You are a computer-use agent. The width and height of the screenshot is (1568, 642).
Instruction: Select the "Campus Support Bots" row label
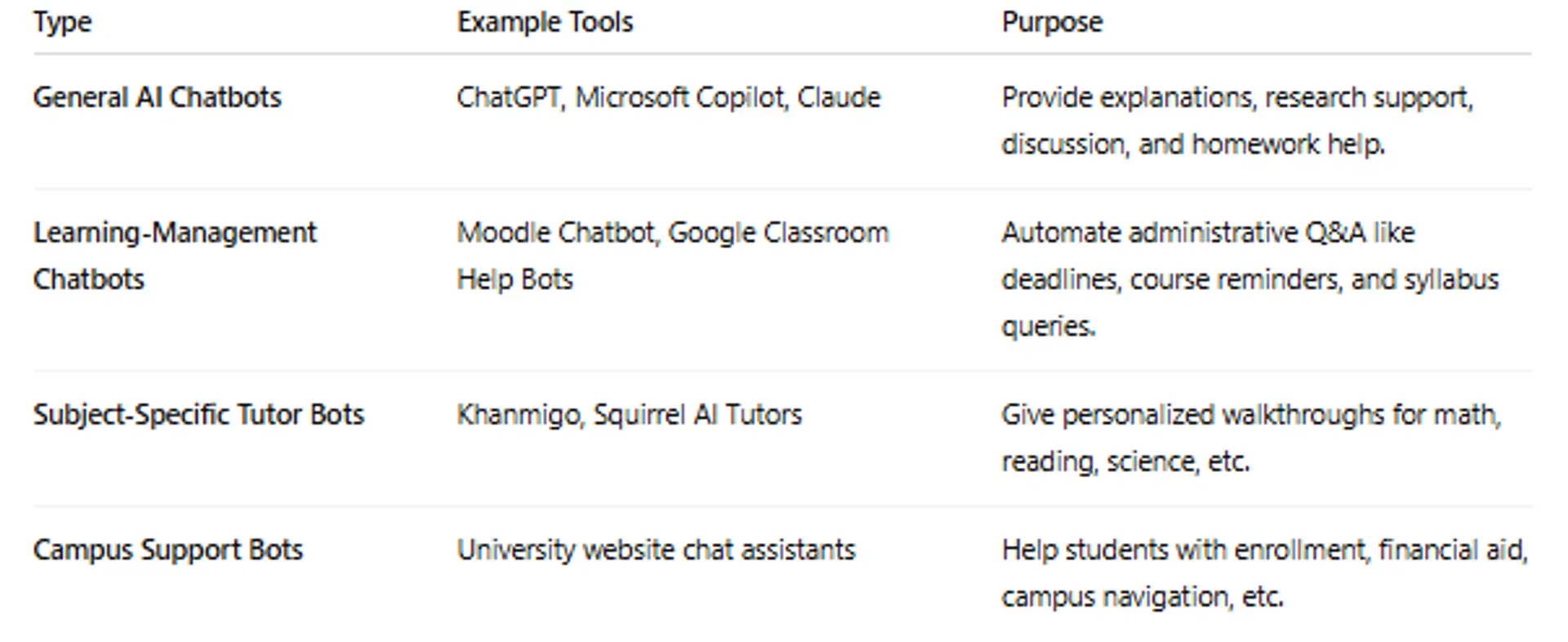pos(167,550)
